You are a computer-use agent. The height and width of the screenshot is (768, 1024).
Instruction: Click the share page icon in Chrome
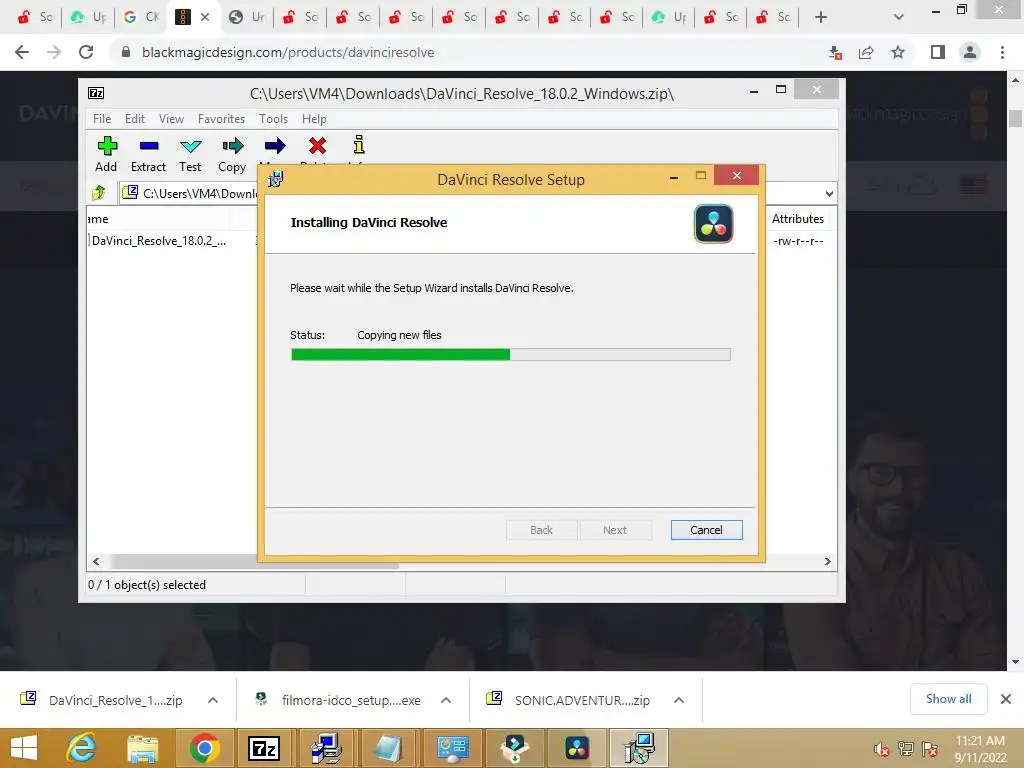(x=866, y=52)
